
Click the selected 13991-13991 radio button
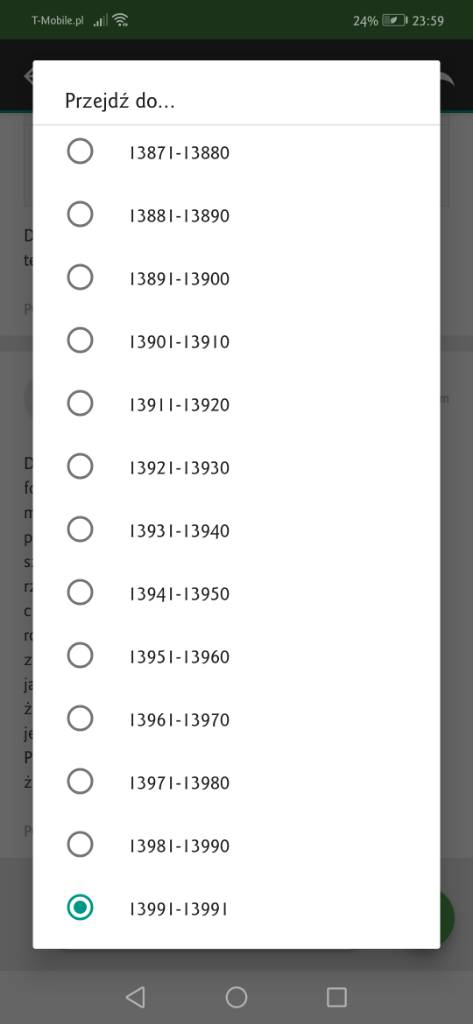tap(80, 907)
